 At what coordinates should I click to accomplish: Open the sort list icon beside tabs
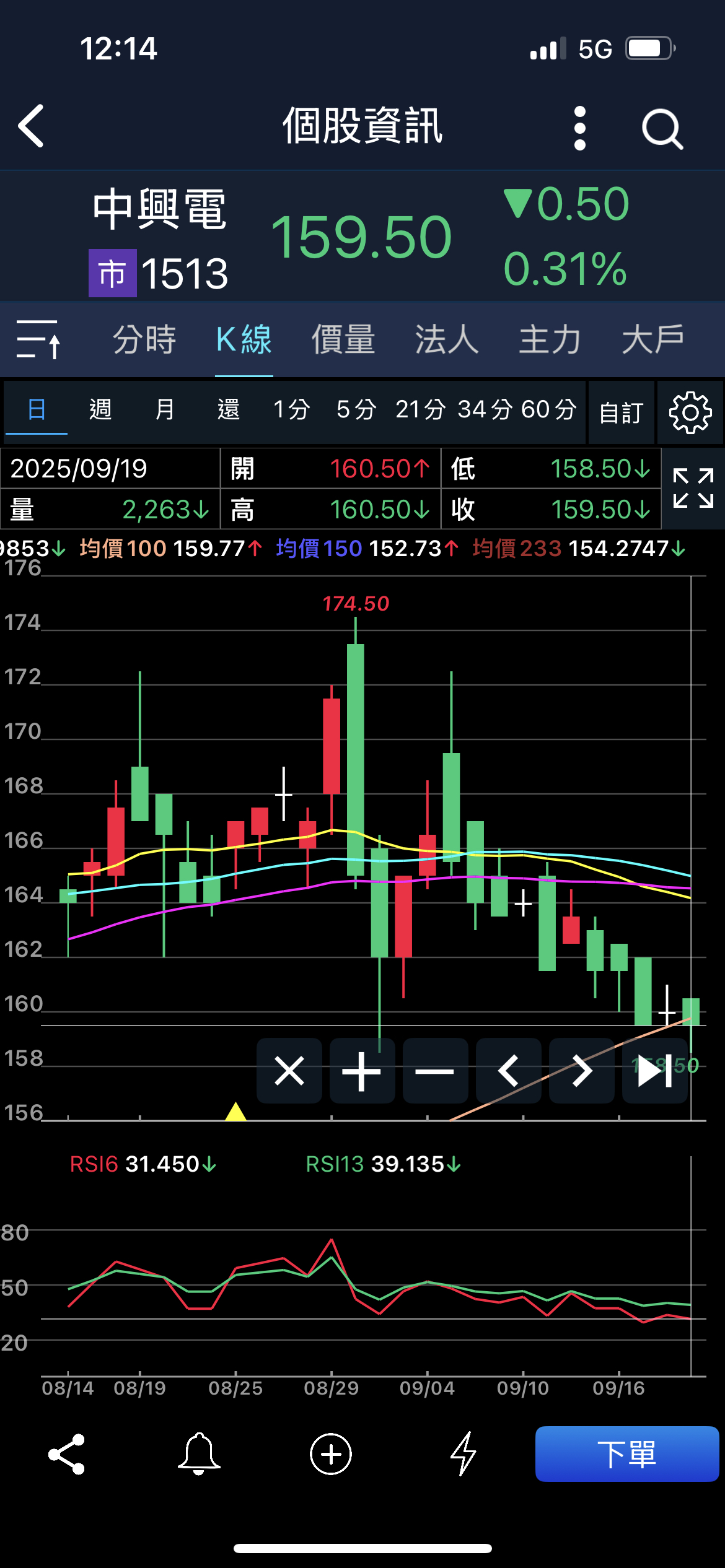[x=38, y=339]
